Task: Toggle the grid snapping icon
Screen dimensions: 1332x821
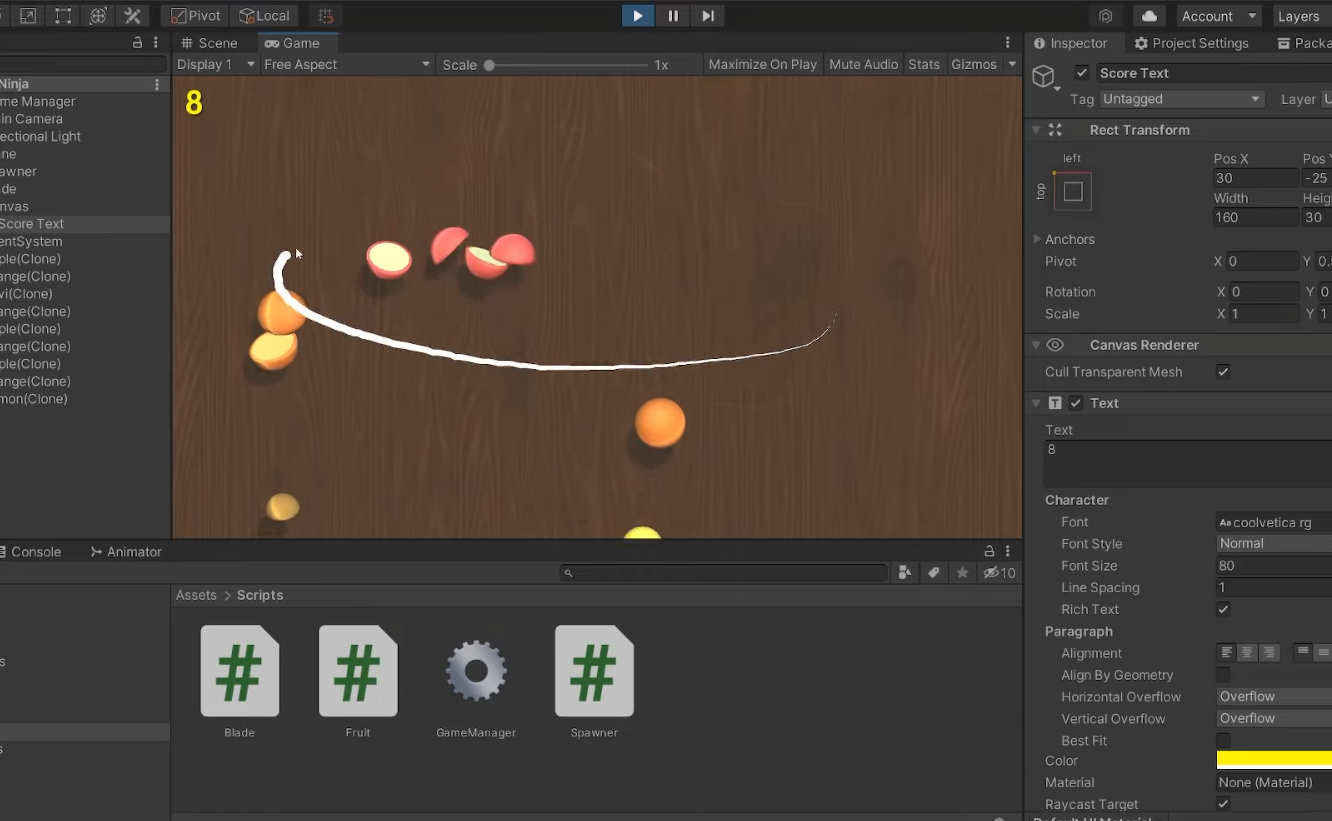Action: tap(326, 16)
